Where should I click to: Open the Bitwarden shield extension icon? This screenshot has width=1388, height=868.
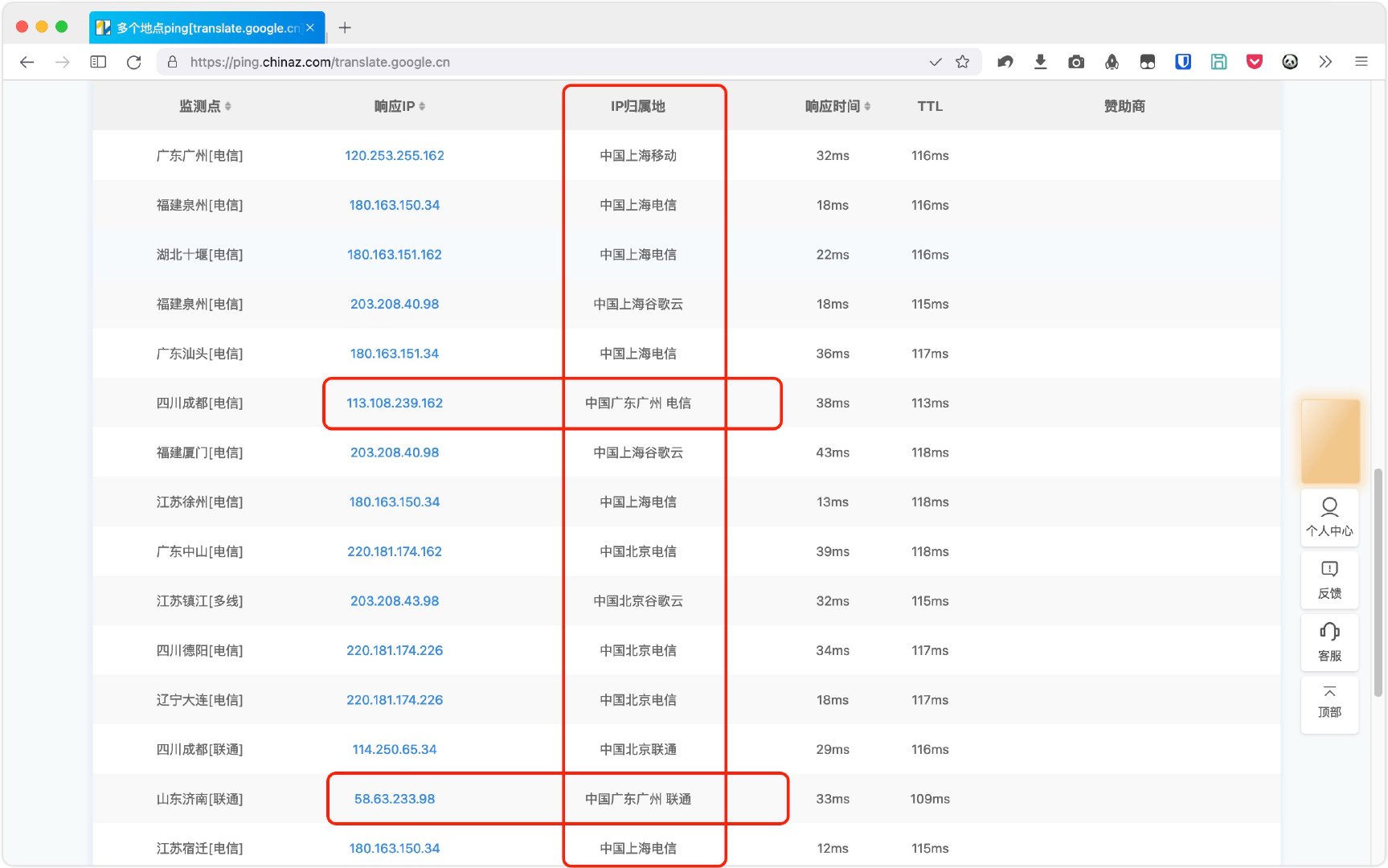pos(1183,61)
